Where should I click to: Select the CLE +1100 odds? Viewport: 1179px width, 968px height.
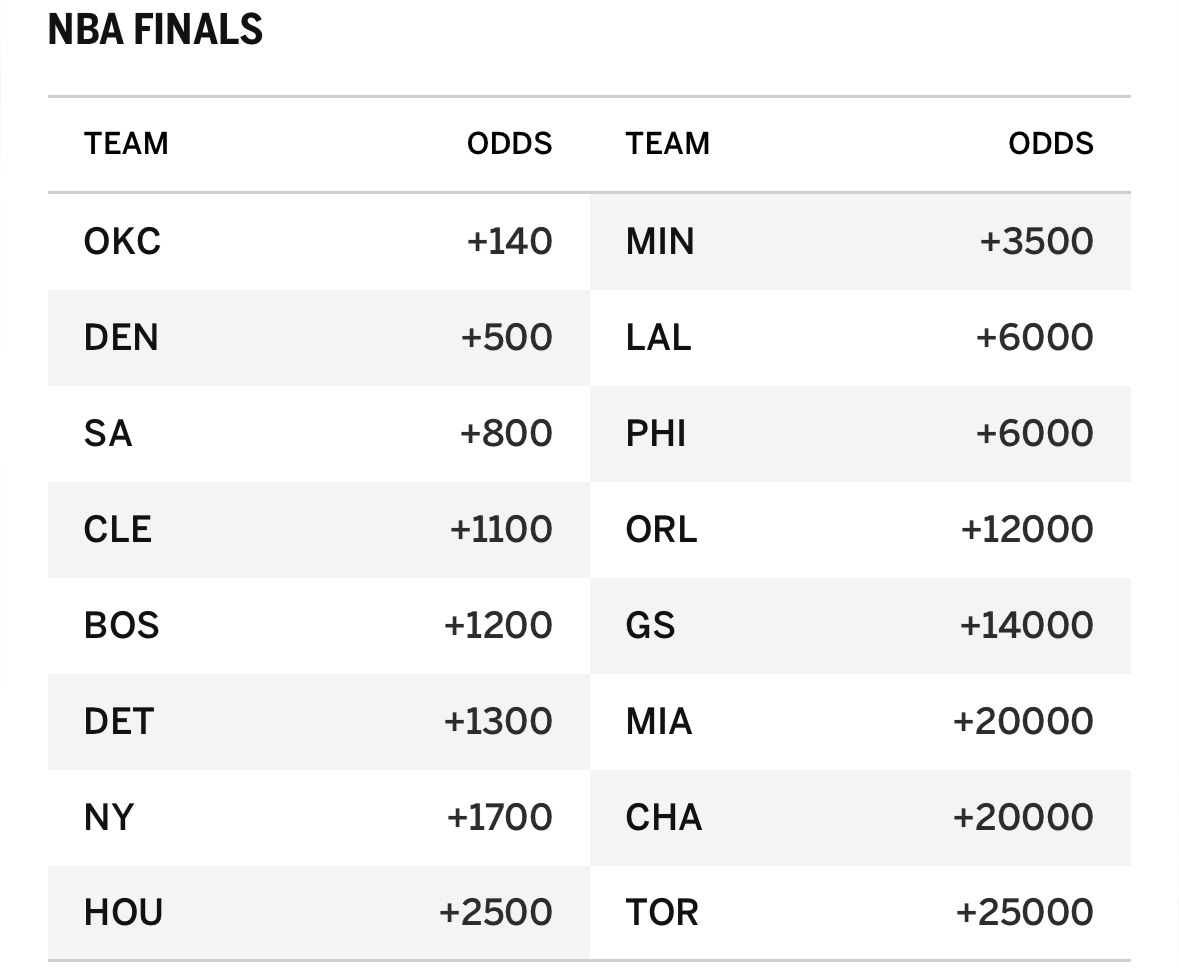click(x=501, y=530)
